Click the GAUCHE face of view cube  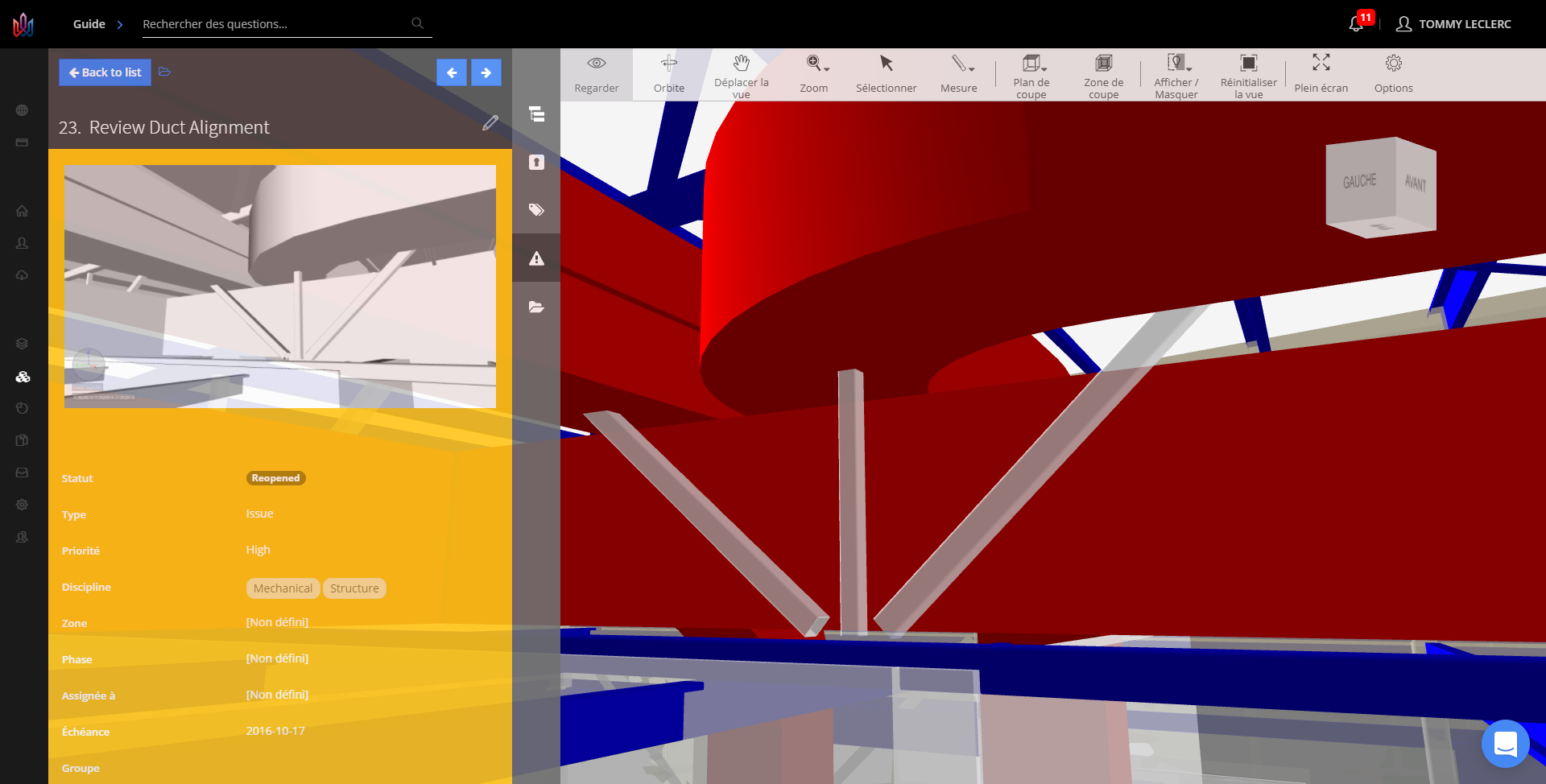tap(1360, 182)
